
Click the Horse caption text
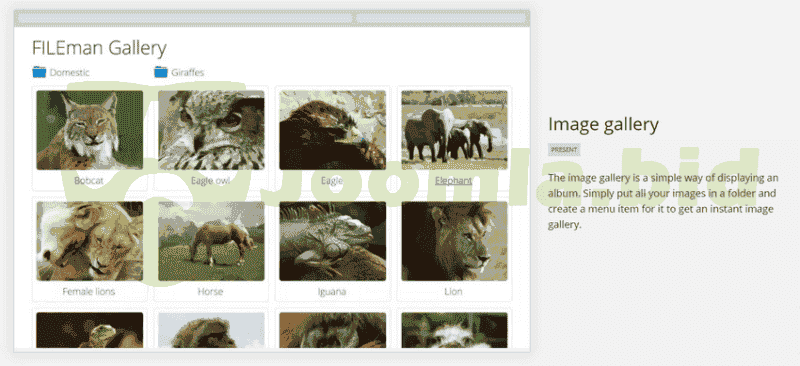(210, 292)
